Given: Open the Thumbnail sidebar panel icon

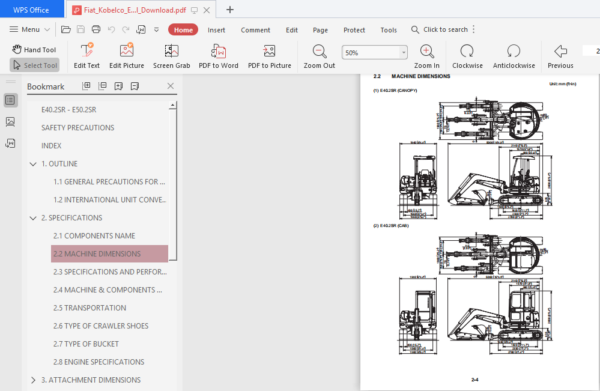Looking at the screenshot, I should (x=10, y=122).
